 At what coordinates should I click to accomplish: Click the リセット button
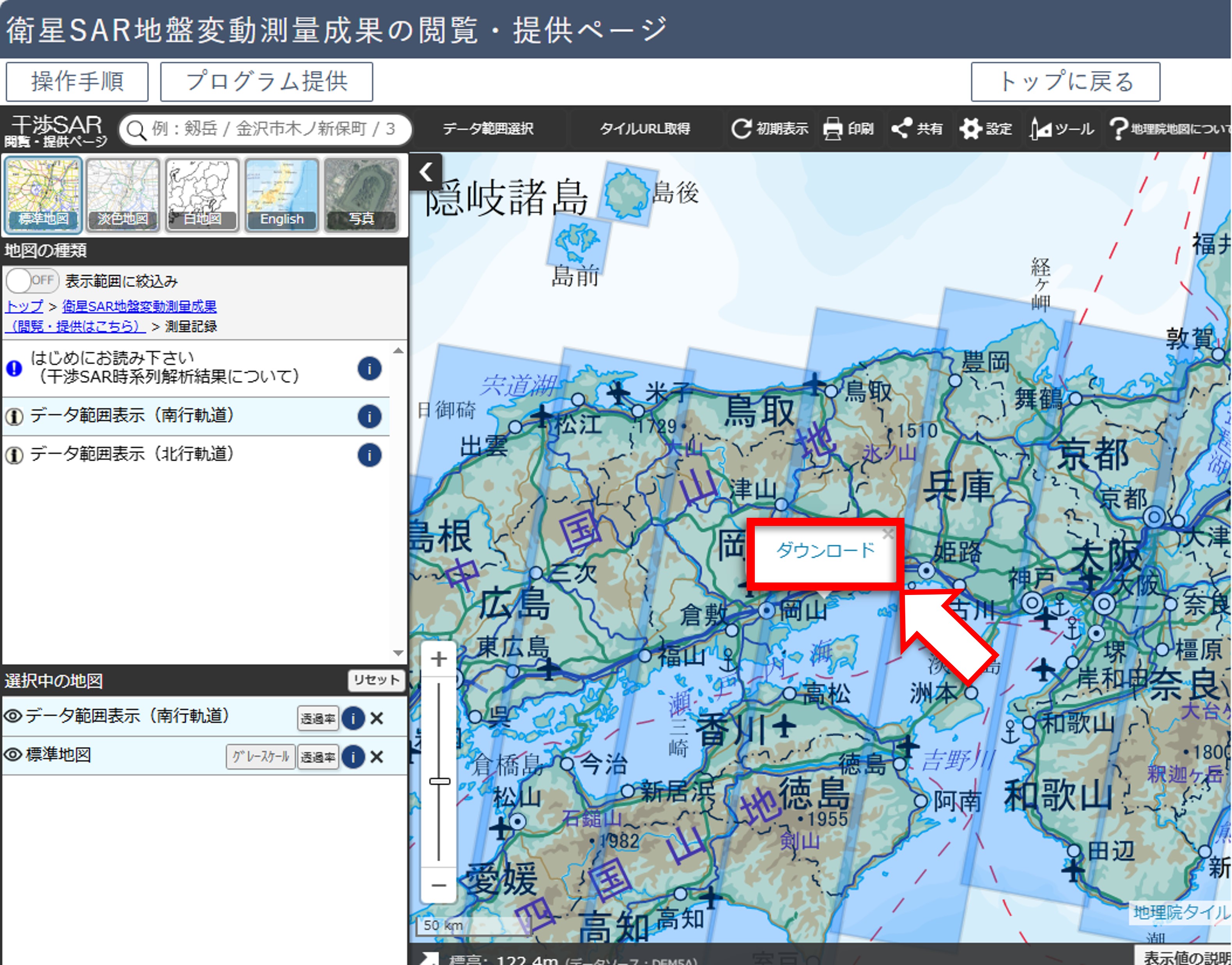point(376,680)
